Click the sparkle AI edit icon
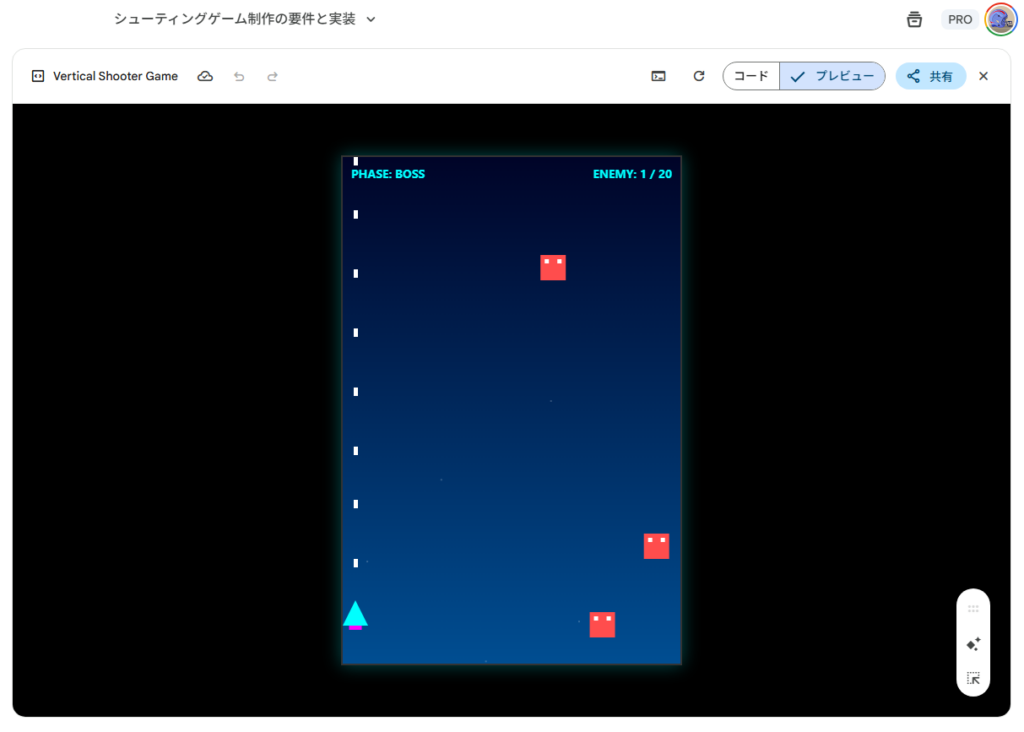Screen dimensions: 1024x732 [x=973, y=644]
